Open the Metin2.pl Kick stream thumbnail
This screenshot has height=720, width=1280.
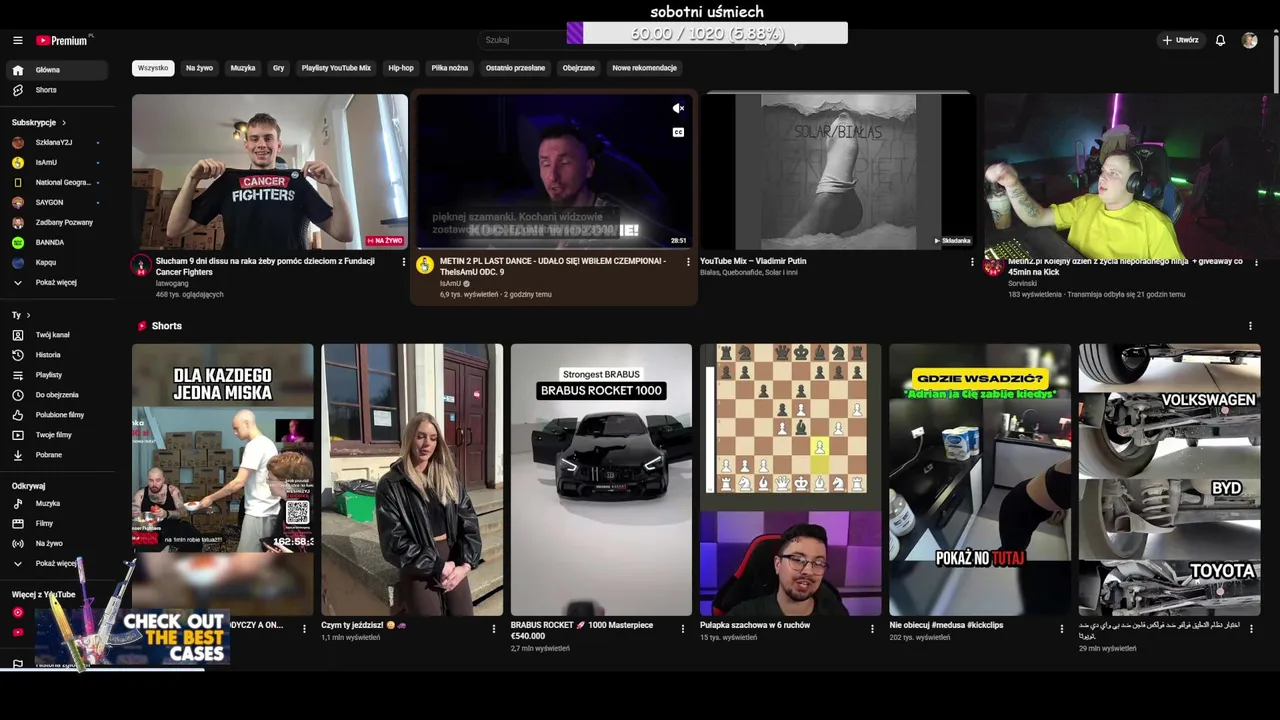point(1122,172)
